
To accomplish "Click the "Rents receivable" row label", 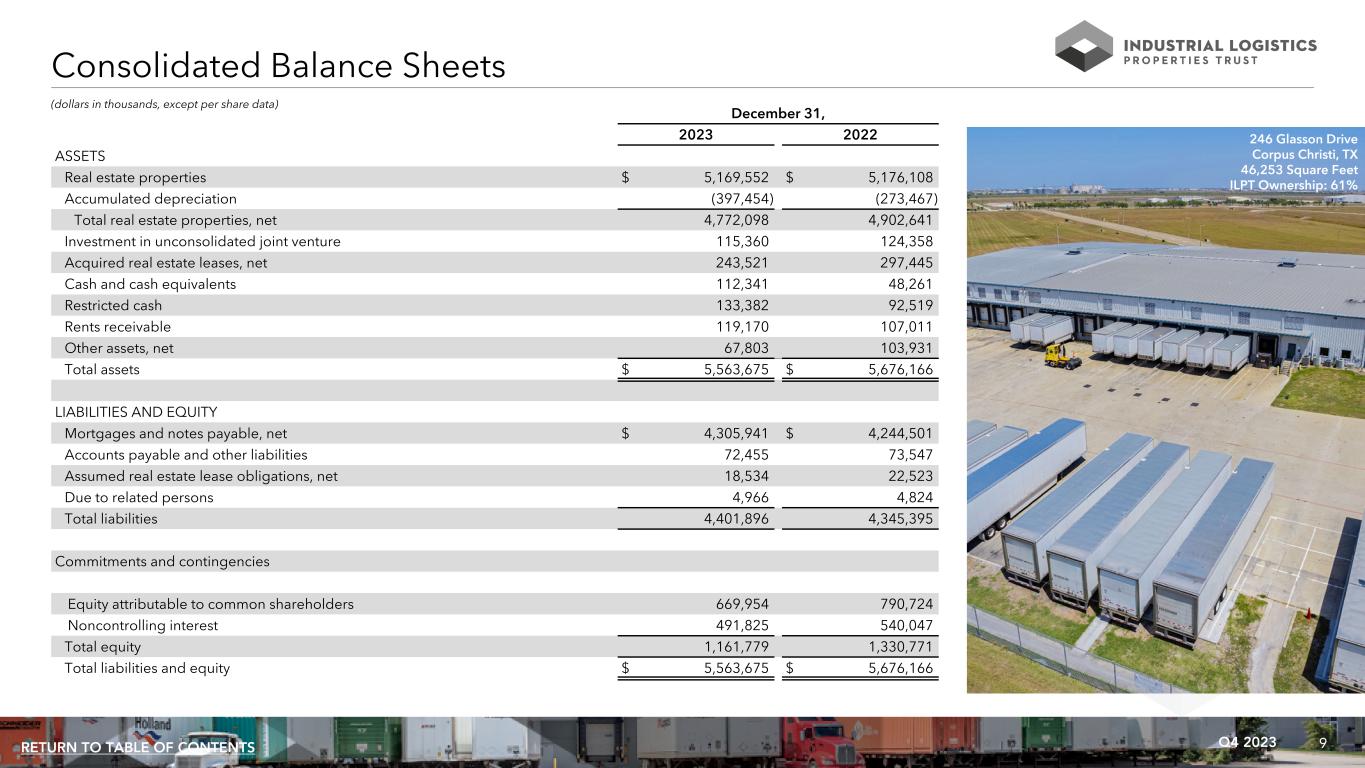I will coord(118,327).
